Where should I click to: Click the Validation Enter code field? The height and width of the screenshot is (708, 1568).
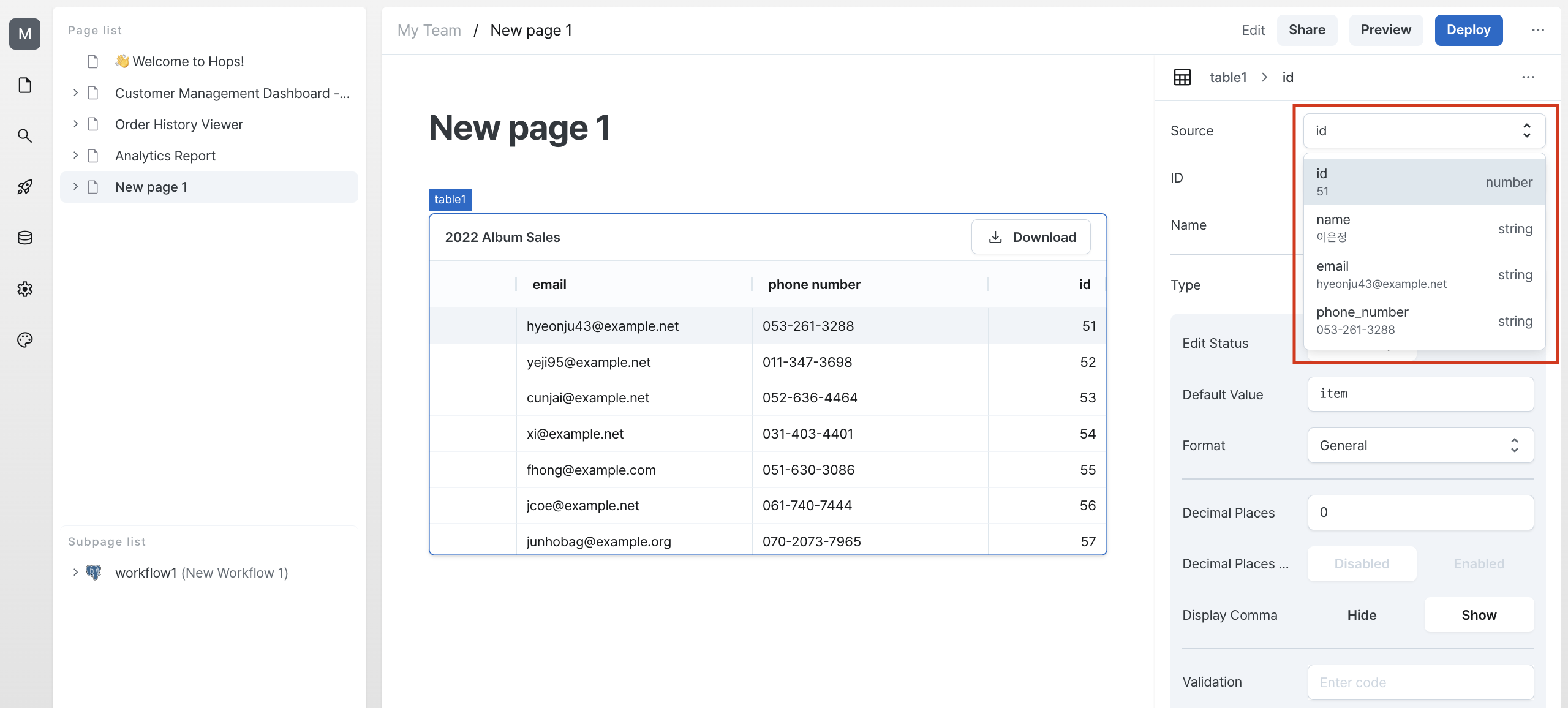1420,682
